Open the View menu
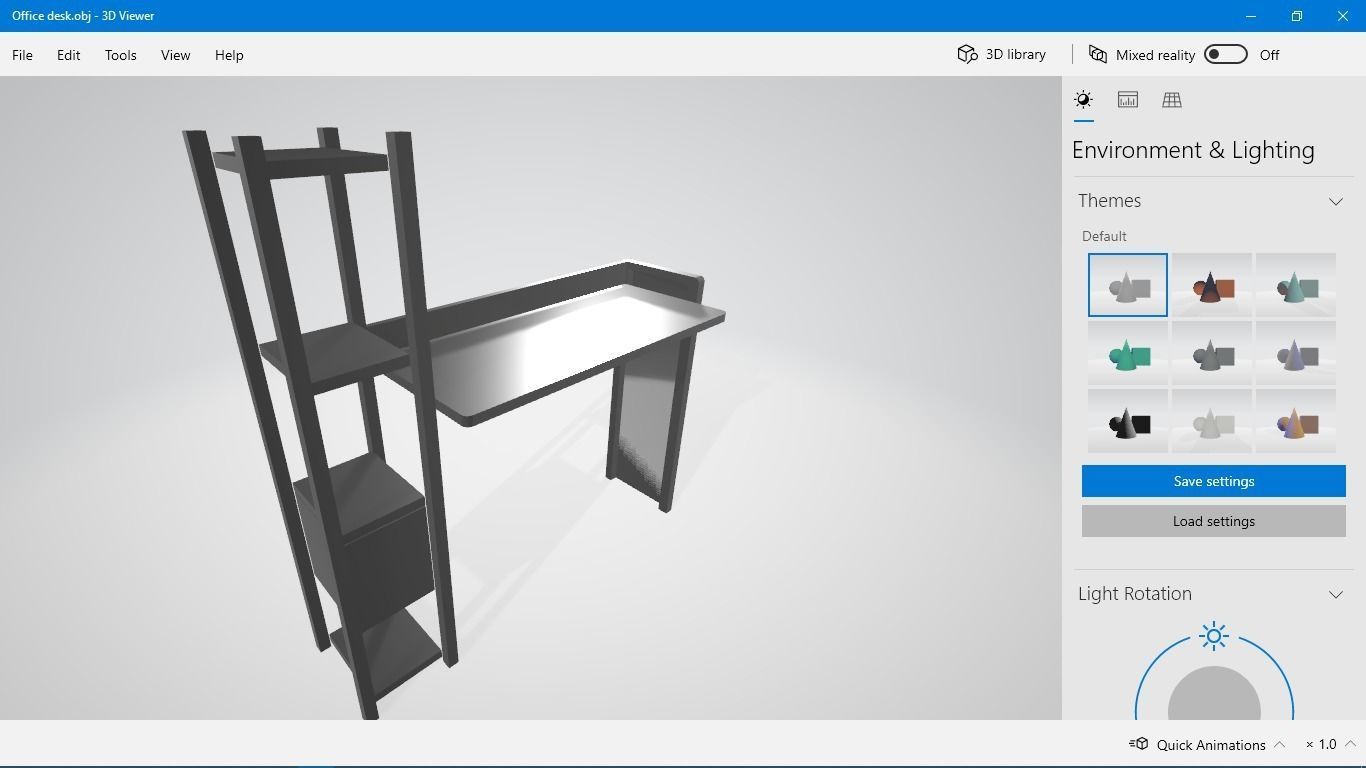This screenshot has width=1366, height=768. (175, 55)
